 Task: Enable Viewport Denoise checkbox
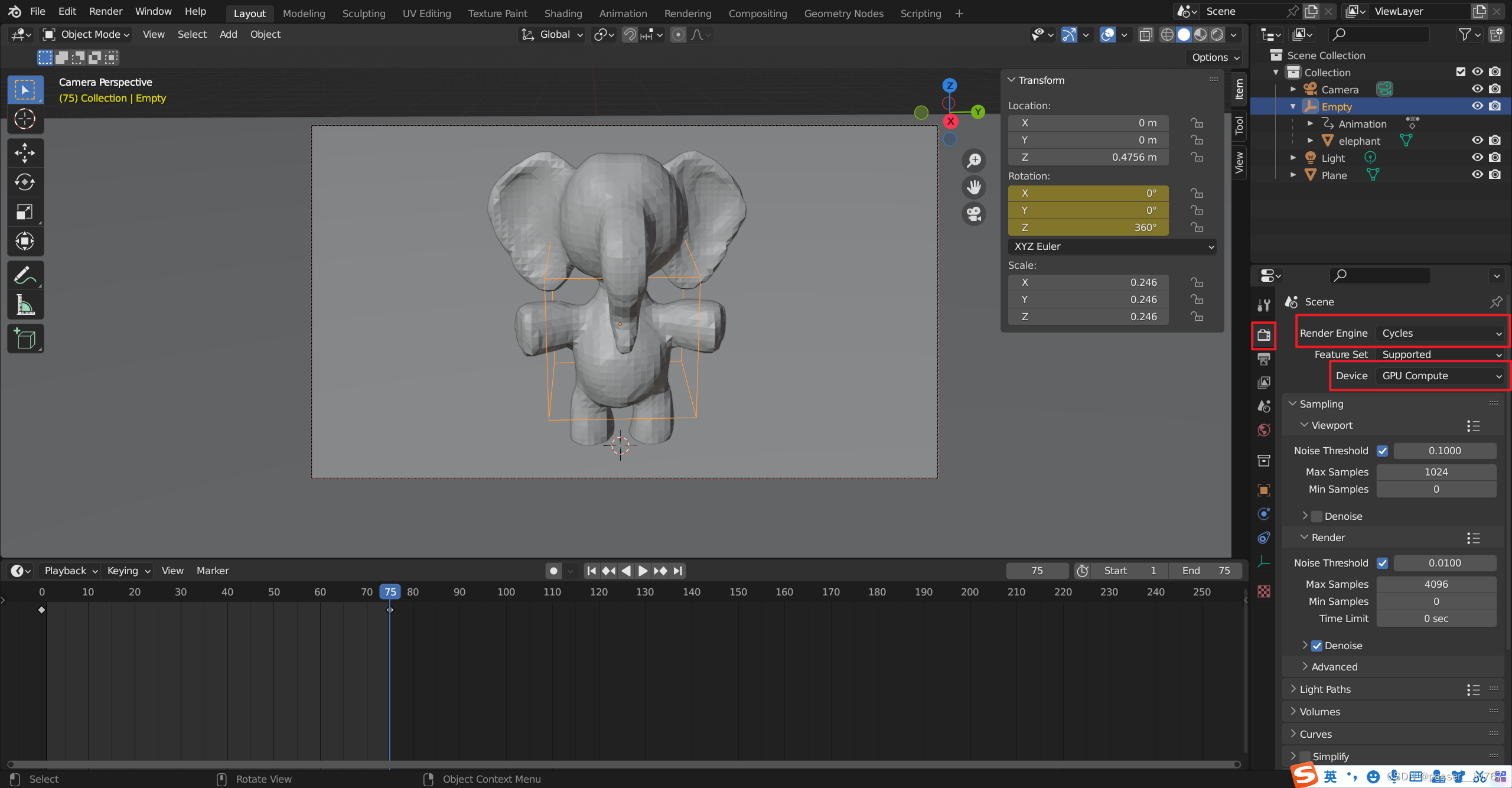(1317, 516)
